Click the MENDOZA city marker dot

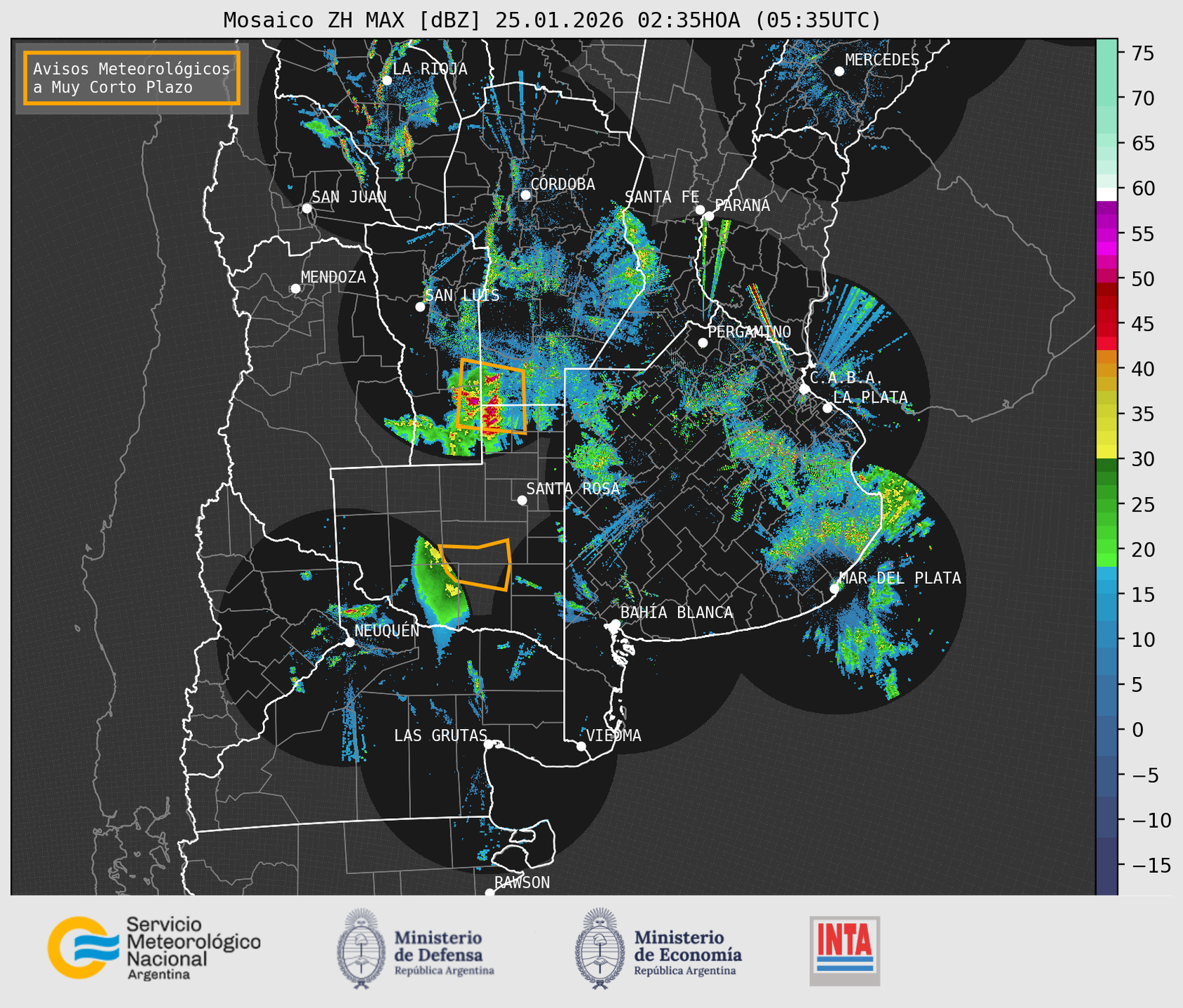click(295, 289)
